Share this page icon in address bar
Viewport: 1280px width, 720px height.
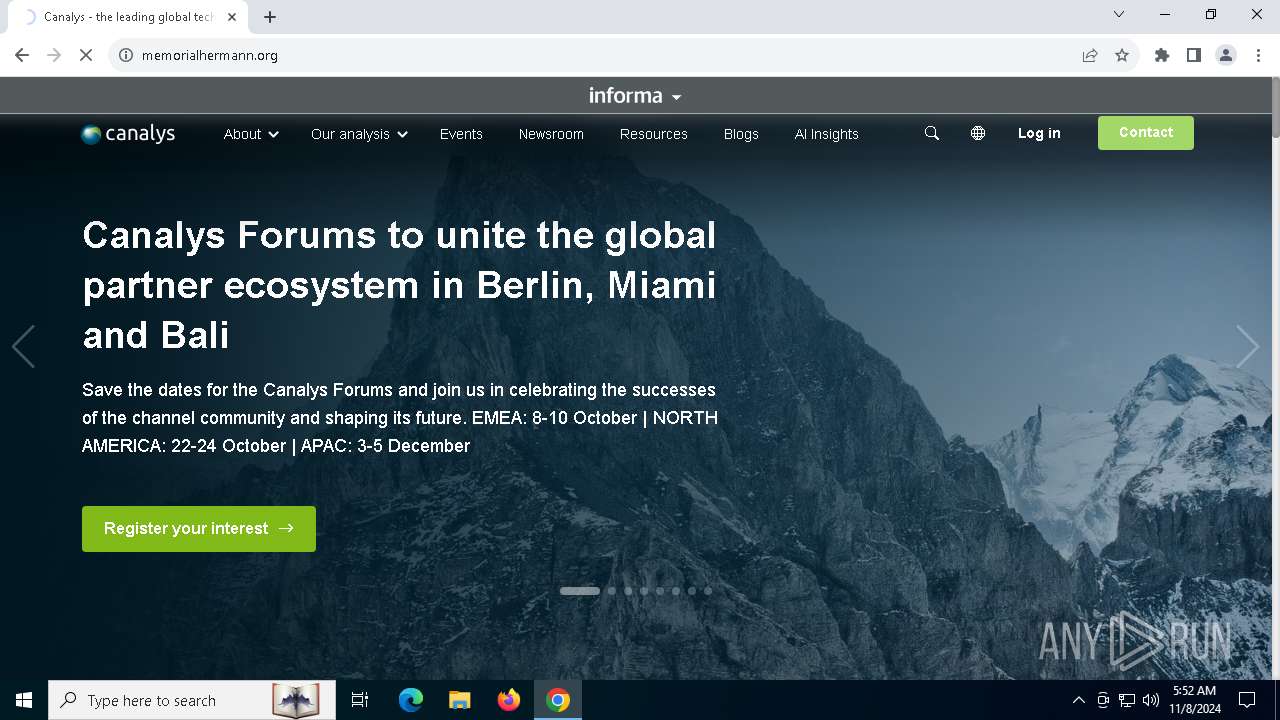pos(1090,55)
